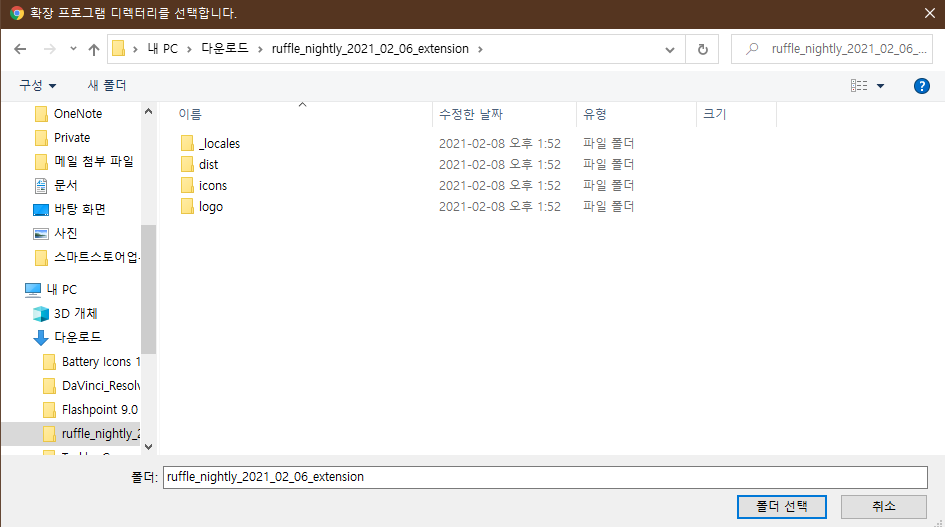Expand chevron after 내 PC in path
This screenshot has width=945, height=527.
(189, 49)
